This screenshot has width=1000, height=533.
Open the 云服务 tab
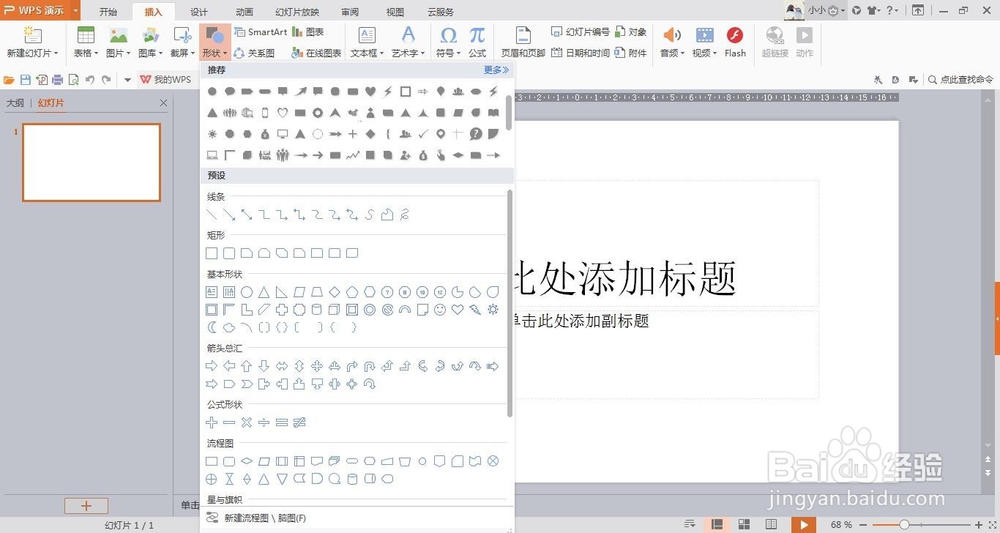click(440, 12)
